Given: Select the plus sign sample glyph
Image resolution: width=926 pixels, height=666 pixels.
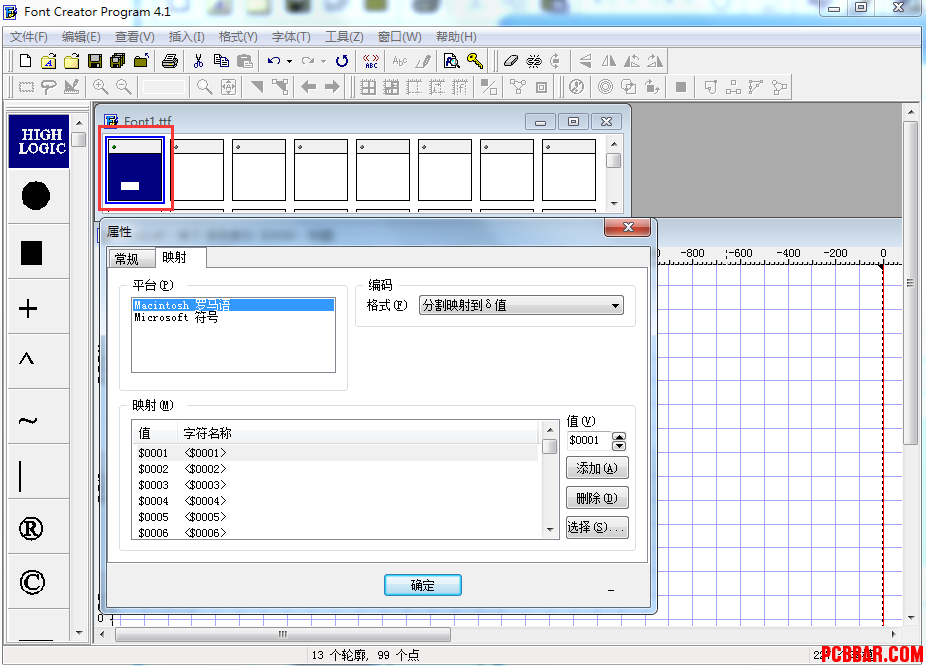Looking at the screenshot, I should (28, 308).
